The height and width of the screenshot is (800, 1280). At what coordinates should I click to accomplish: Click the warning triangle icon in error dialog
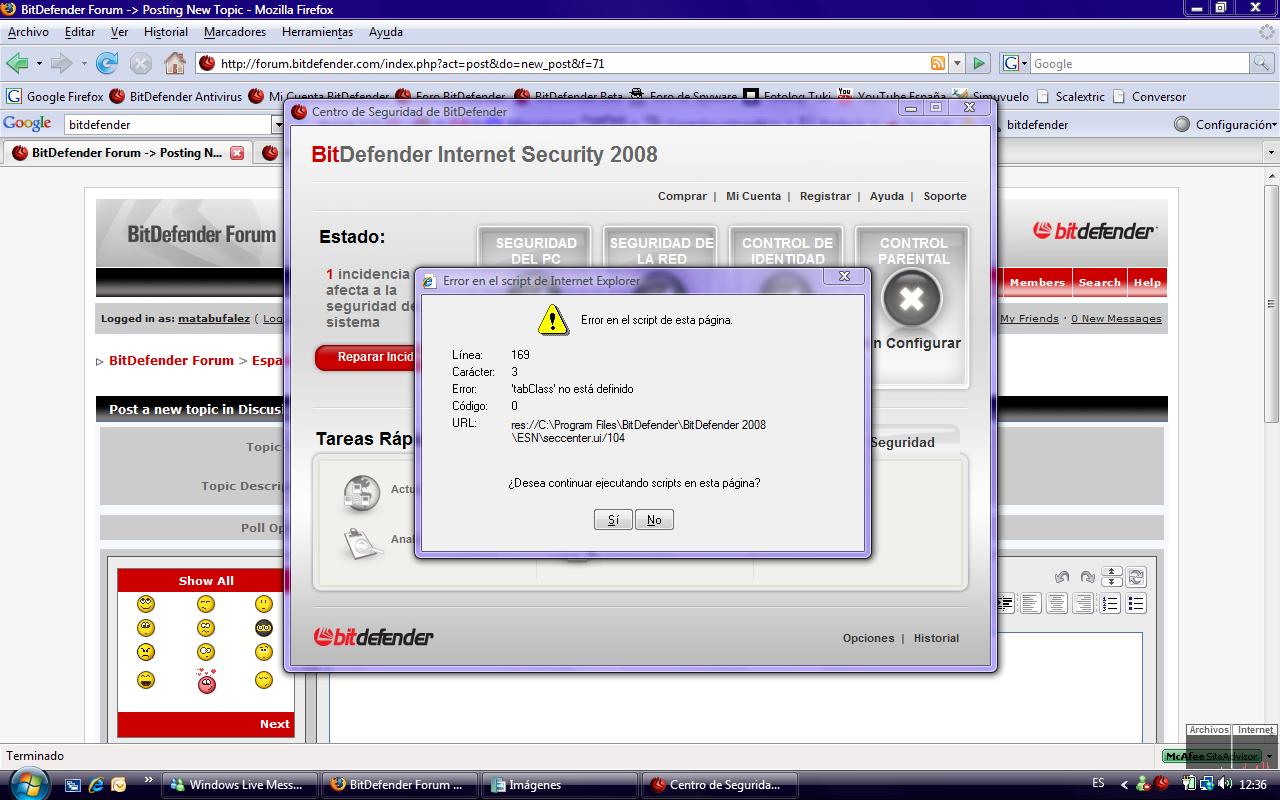tap(553, 319)
